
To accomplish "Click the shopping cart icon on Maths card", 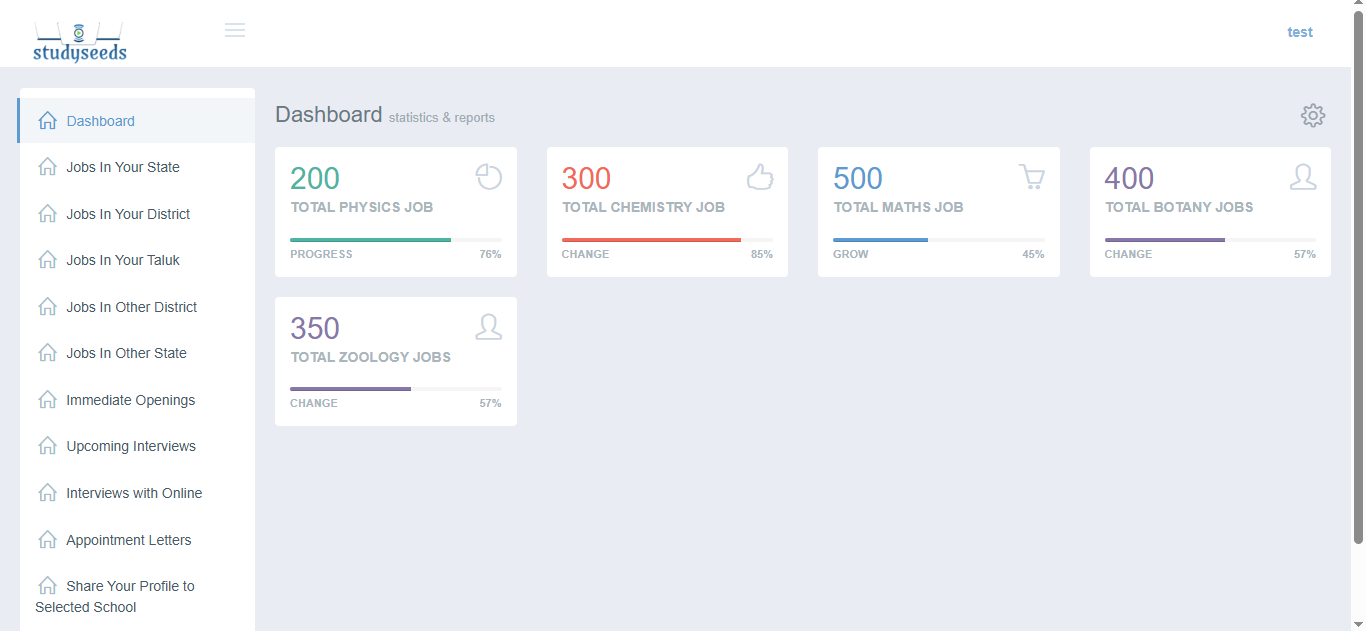I will click(1031, 177).
